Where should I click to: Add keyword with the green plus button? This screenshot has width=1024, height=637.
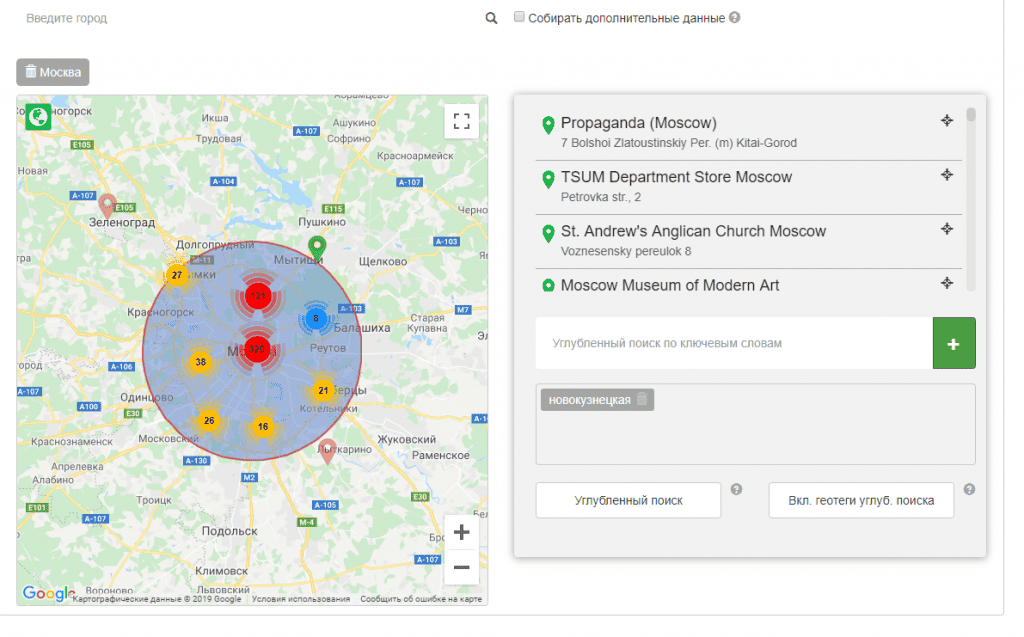953,343
